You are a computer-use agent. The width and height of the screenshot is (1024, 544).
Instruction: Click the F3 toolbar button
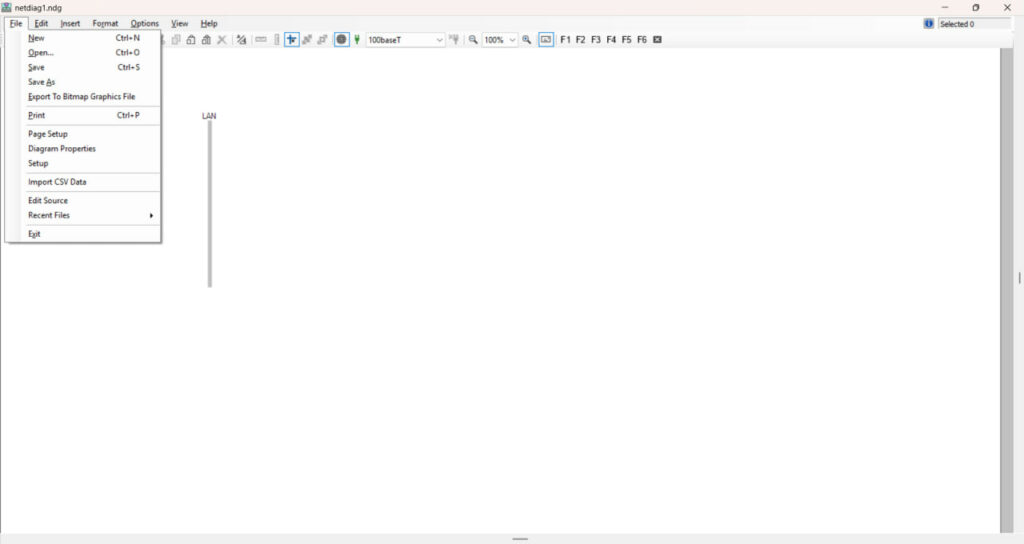tap(596, 40)
